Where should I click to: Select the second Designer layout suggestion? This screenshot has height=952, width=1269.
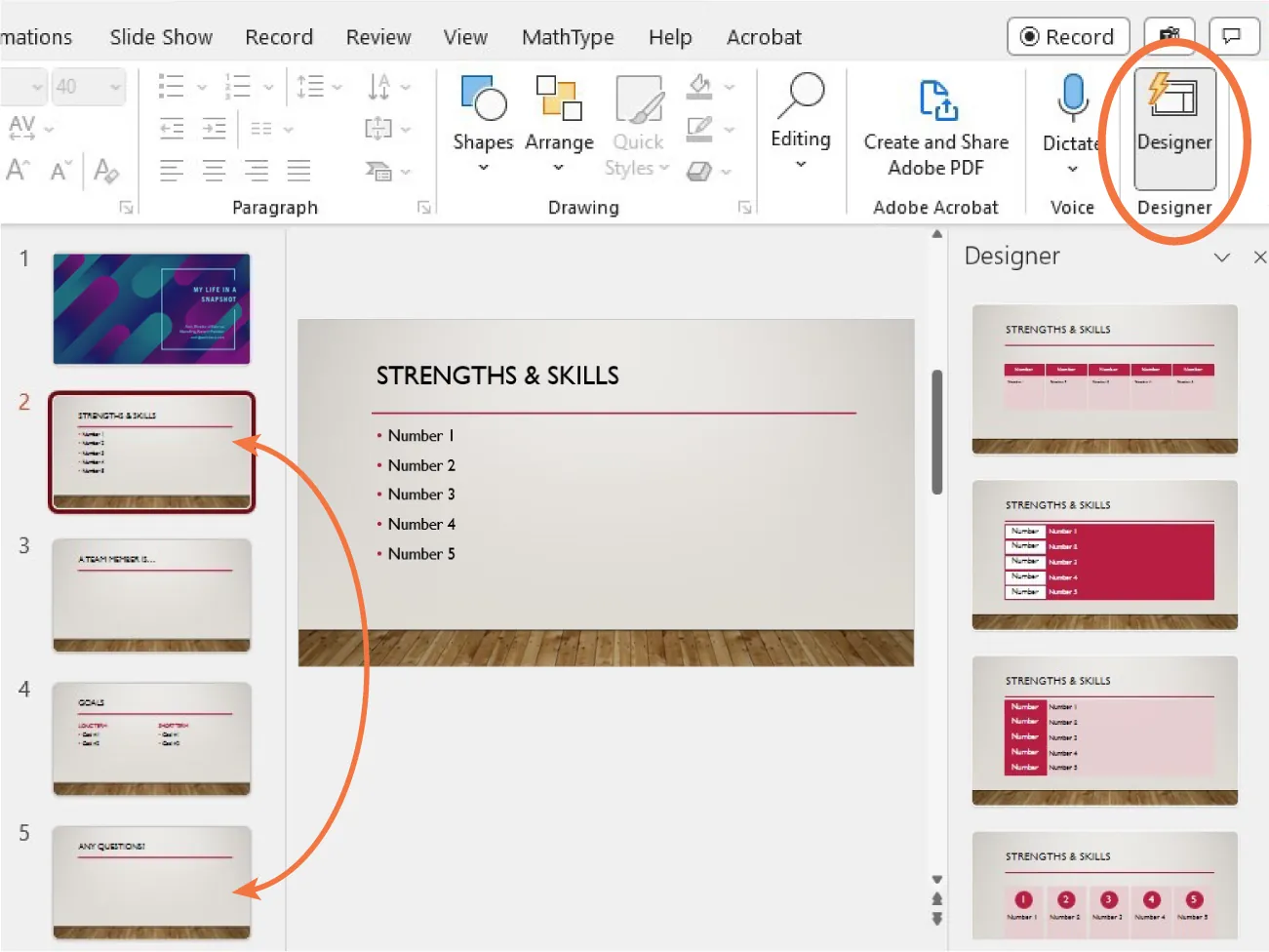tap(1104, 555)
